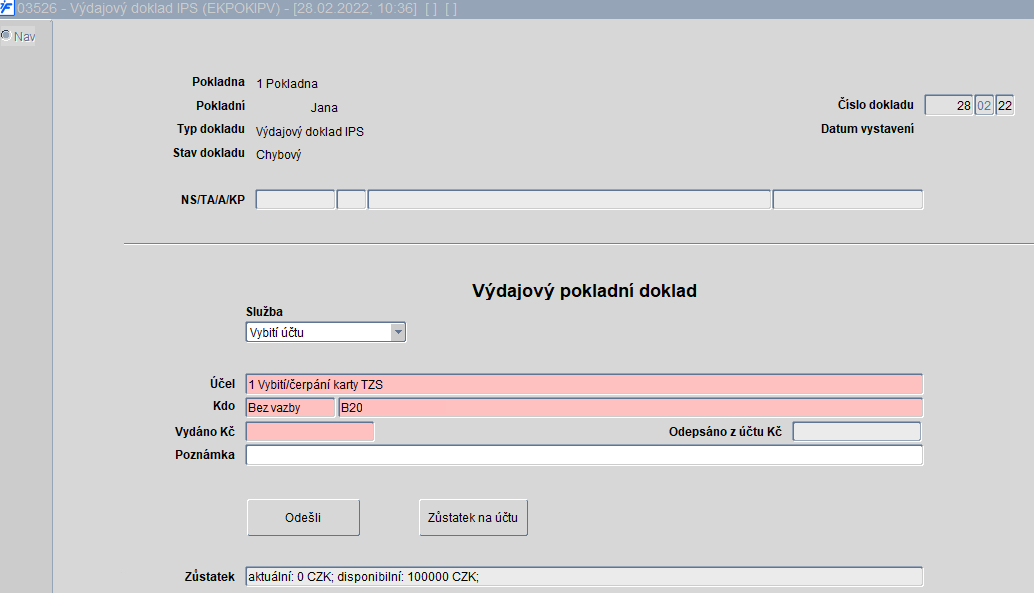
Task: Click the text '1 Pokladna'
Action: tap(287, 84)
